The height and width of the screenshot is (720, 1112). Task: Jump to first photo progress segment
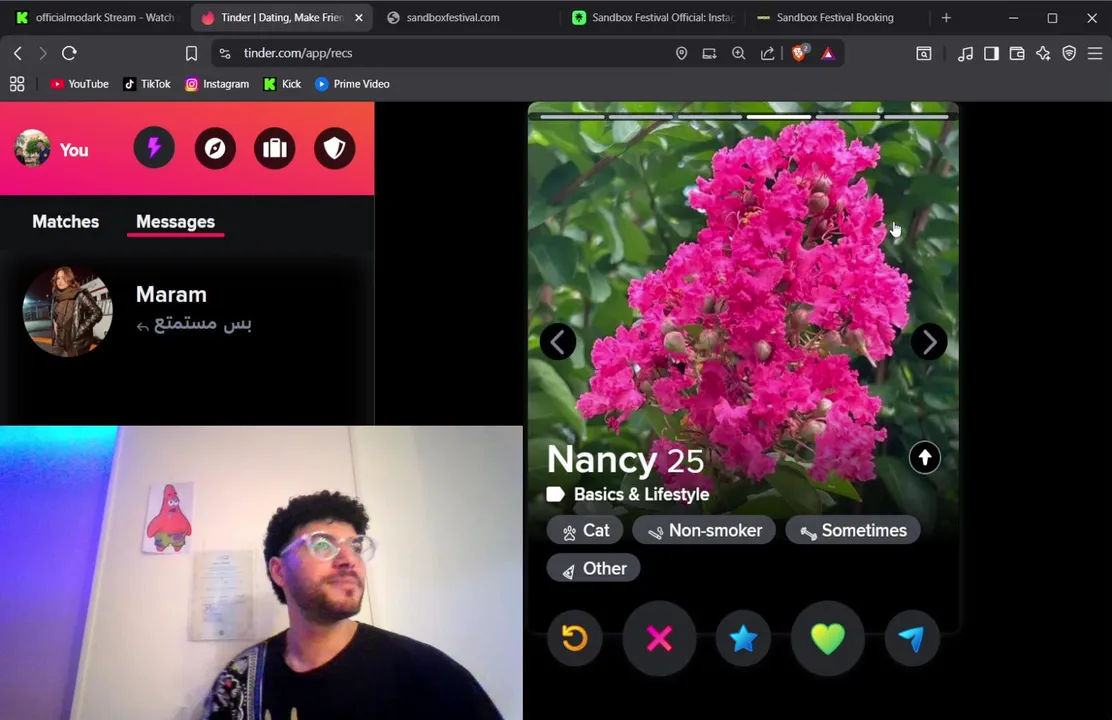tap(572, 116)
